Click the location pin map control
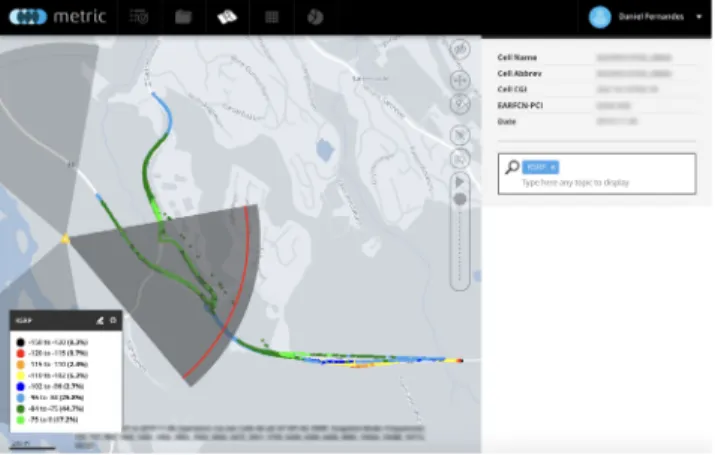715x455 pixels. (460, 104)
